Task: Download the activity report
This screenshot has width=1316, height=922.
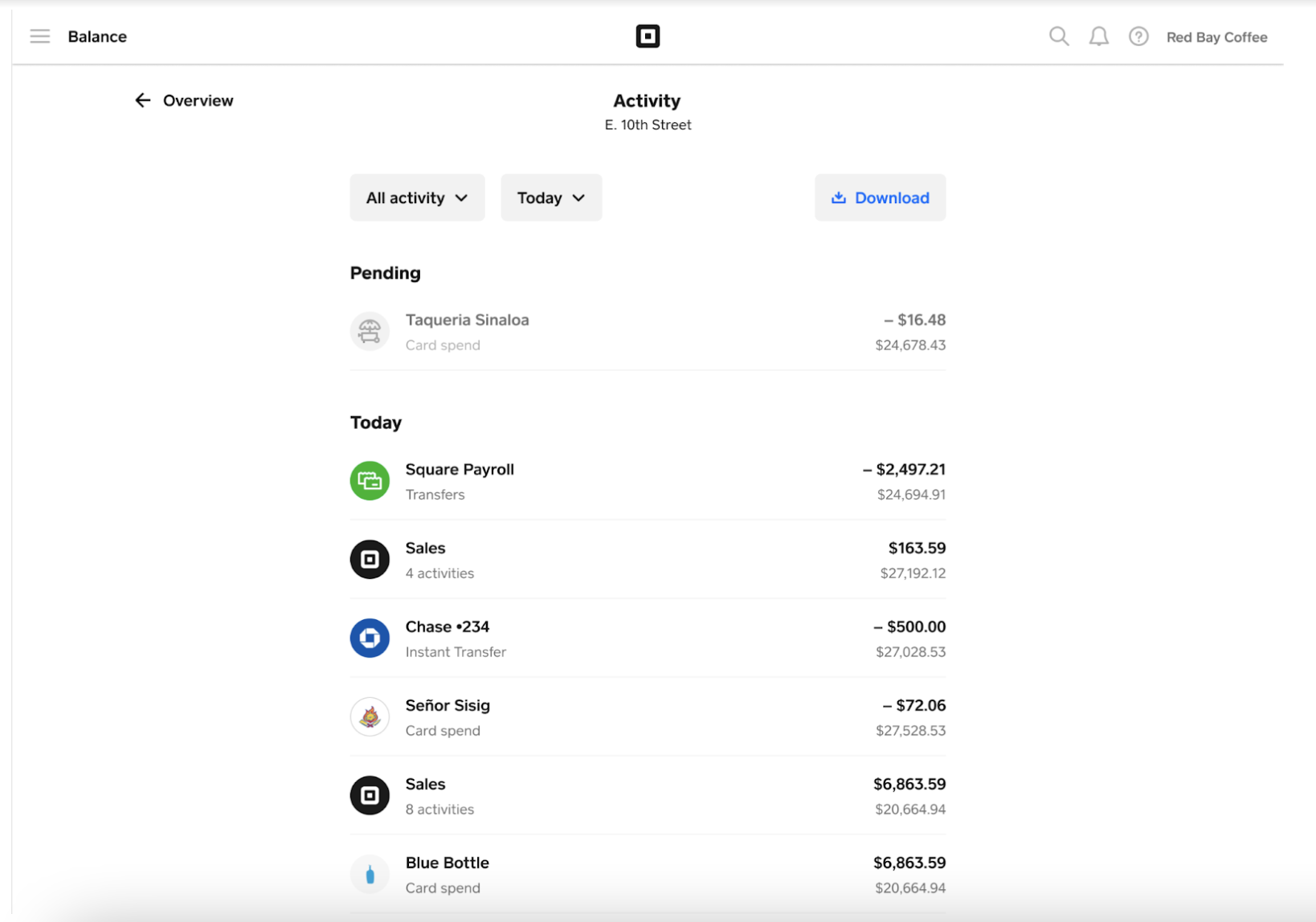Action: click(x=880, y=198)
